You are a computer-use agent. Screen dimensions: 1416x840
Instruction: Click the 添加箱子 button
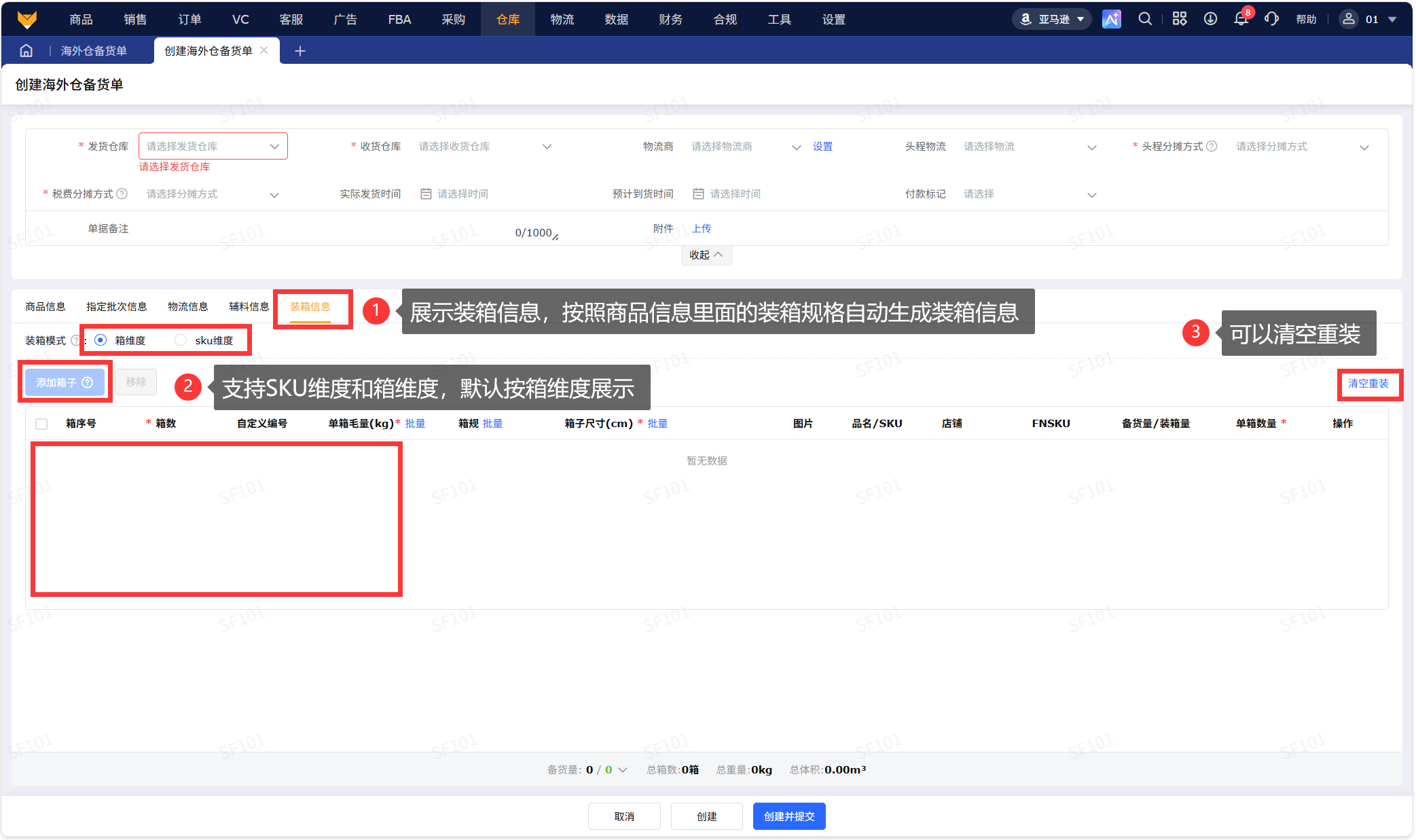pyautogui.click(x=65, y=382)
